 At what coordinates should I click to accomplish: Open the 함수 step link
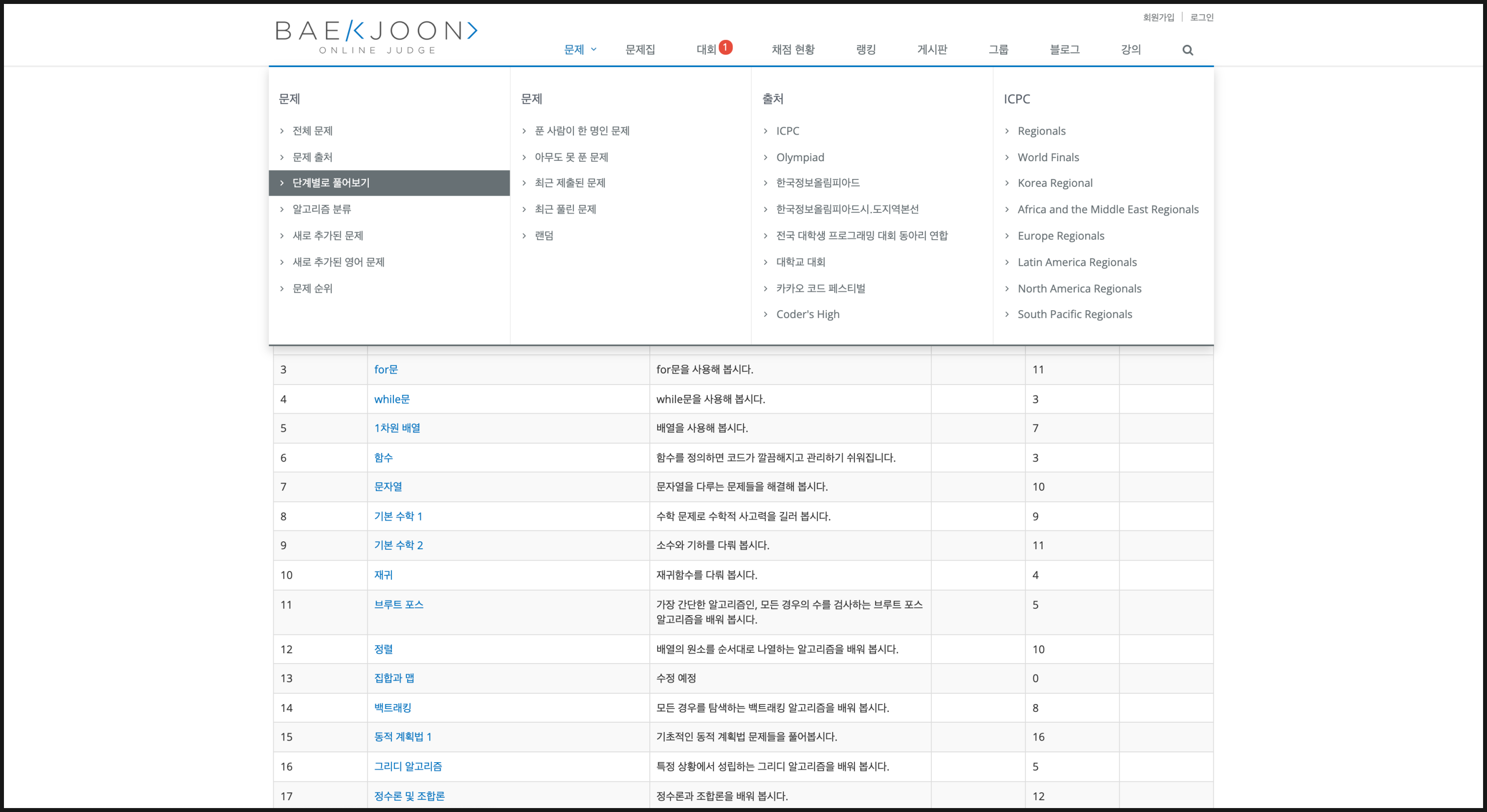383,458
